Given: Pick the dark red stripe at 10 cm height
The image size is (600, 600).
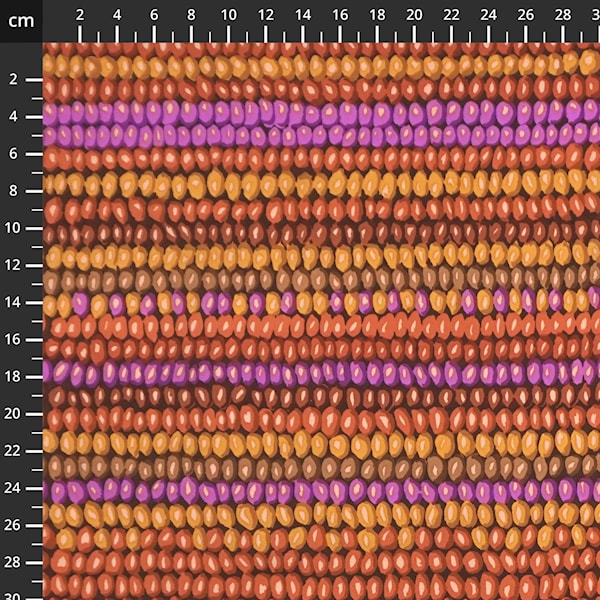Looking at the screenshot, I should click(x=300, y=232).
